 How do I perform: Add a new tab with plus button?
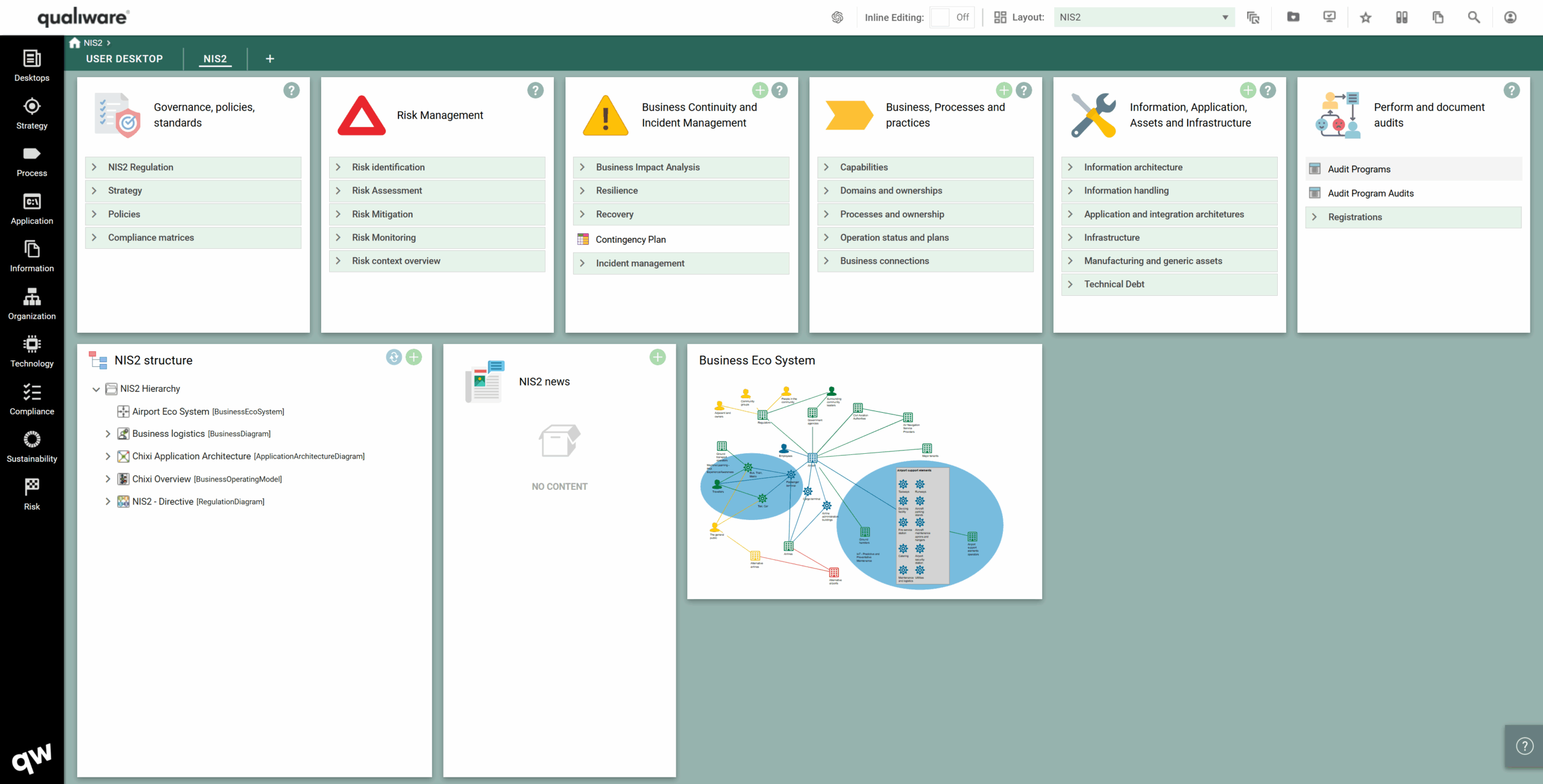tap(269, 59)
